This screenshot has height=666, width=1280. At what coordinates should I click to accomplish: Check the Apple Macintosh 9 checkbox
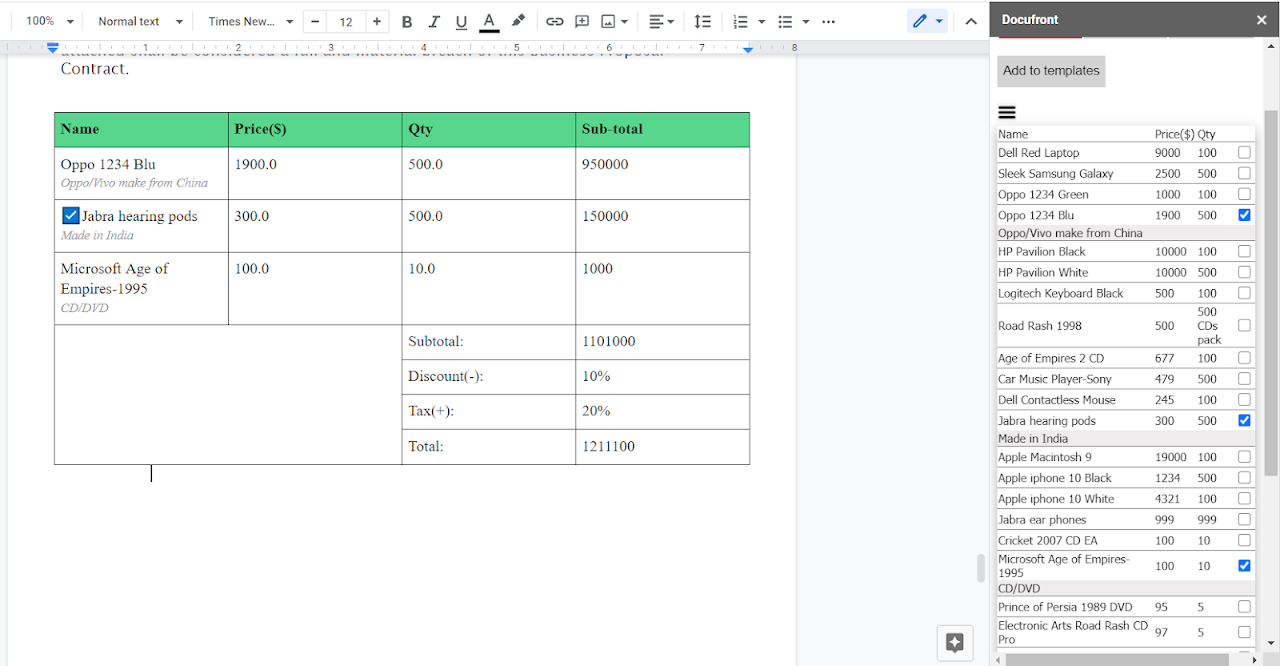[1244, 457]
